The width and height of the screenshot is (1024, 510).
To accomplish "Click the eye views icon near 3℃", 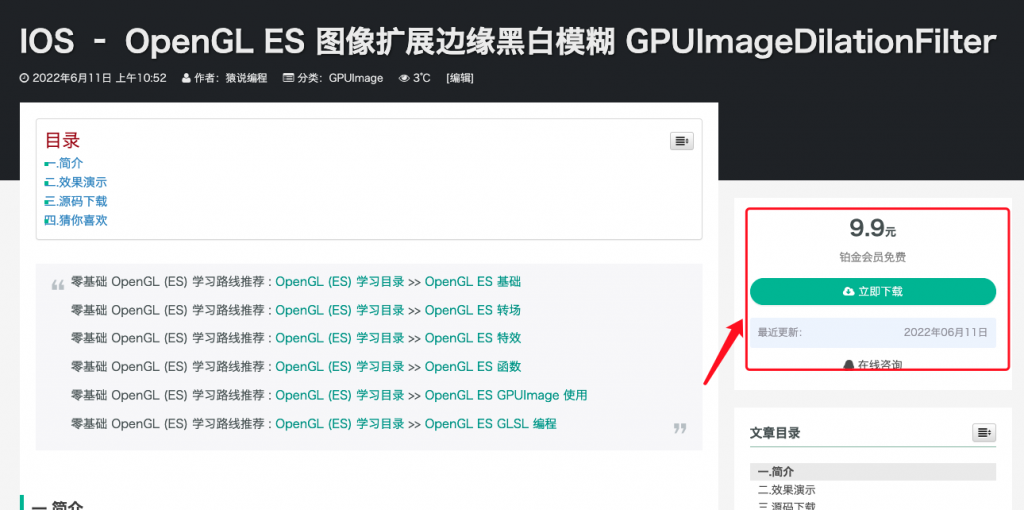I will 404,78.
